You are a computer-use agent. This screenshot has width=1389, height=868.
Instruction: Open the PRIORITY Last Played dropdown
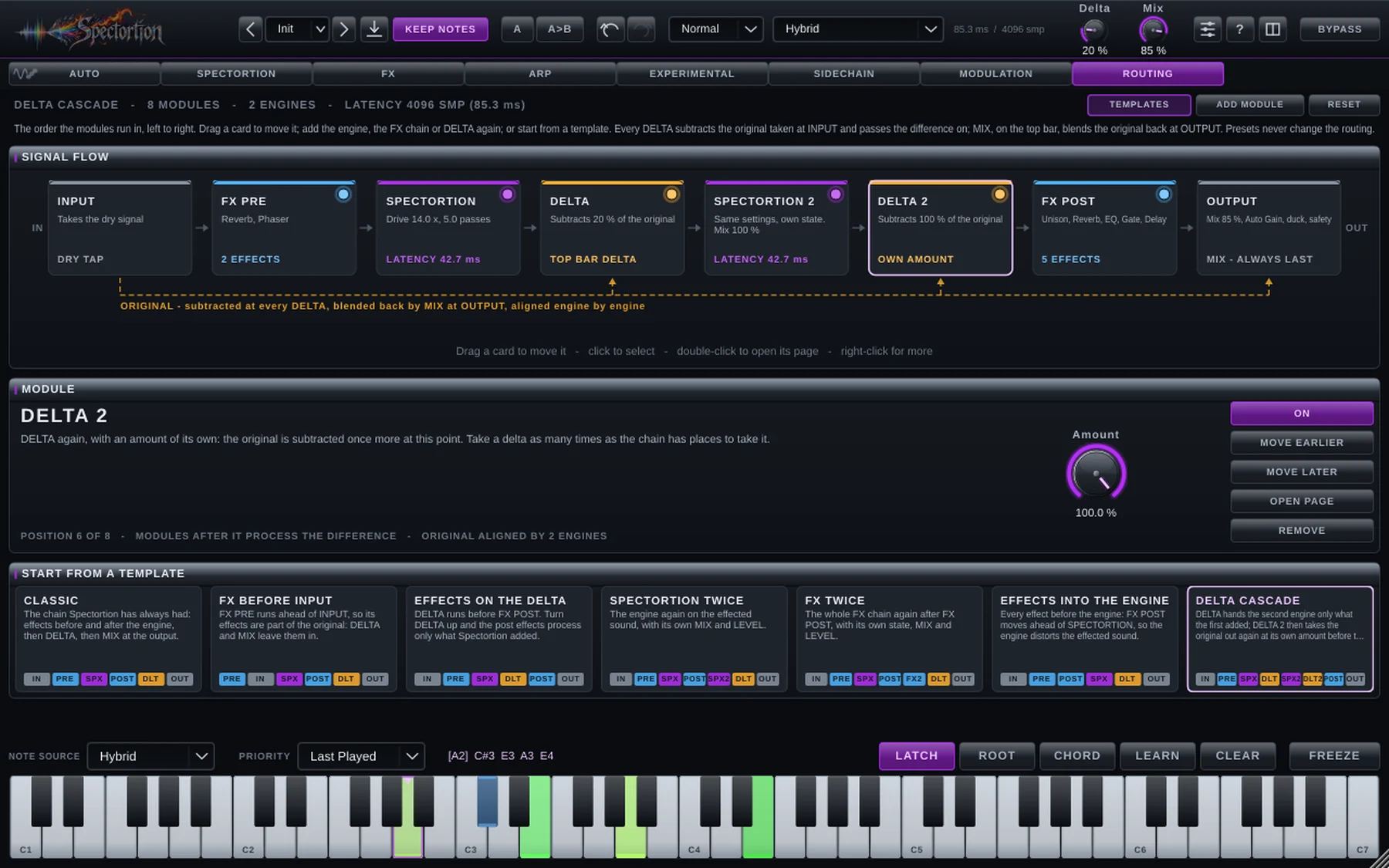pyautogui.click(x=361, y=756)
